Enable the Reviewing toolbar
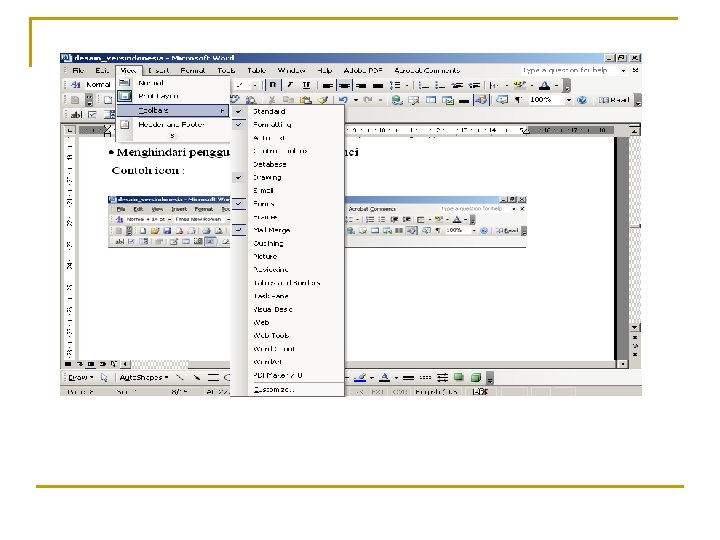The height and width of the screenshot is (540, 720). [287, 270]
